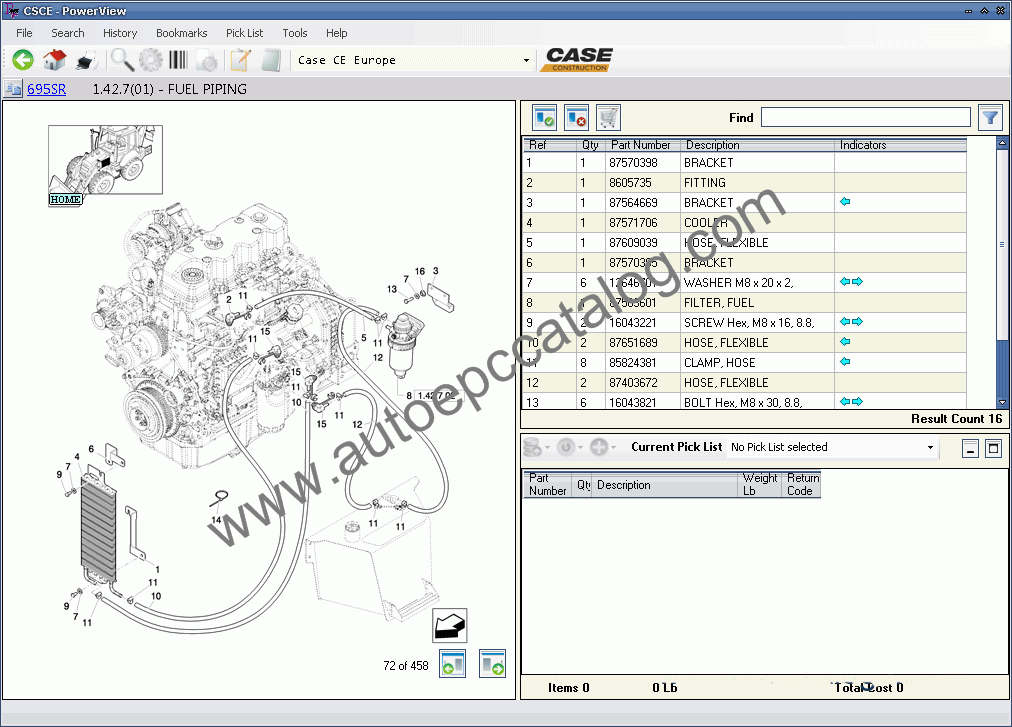The image size is (1012, 727).
Task: Open the notepad with pencil icon
Action: (240, 60)
